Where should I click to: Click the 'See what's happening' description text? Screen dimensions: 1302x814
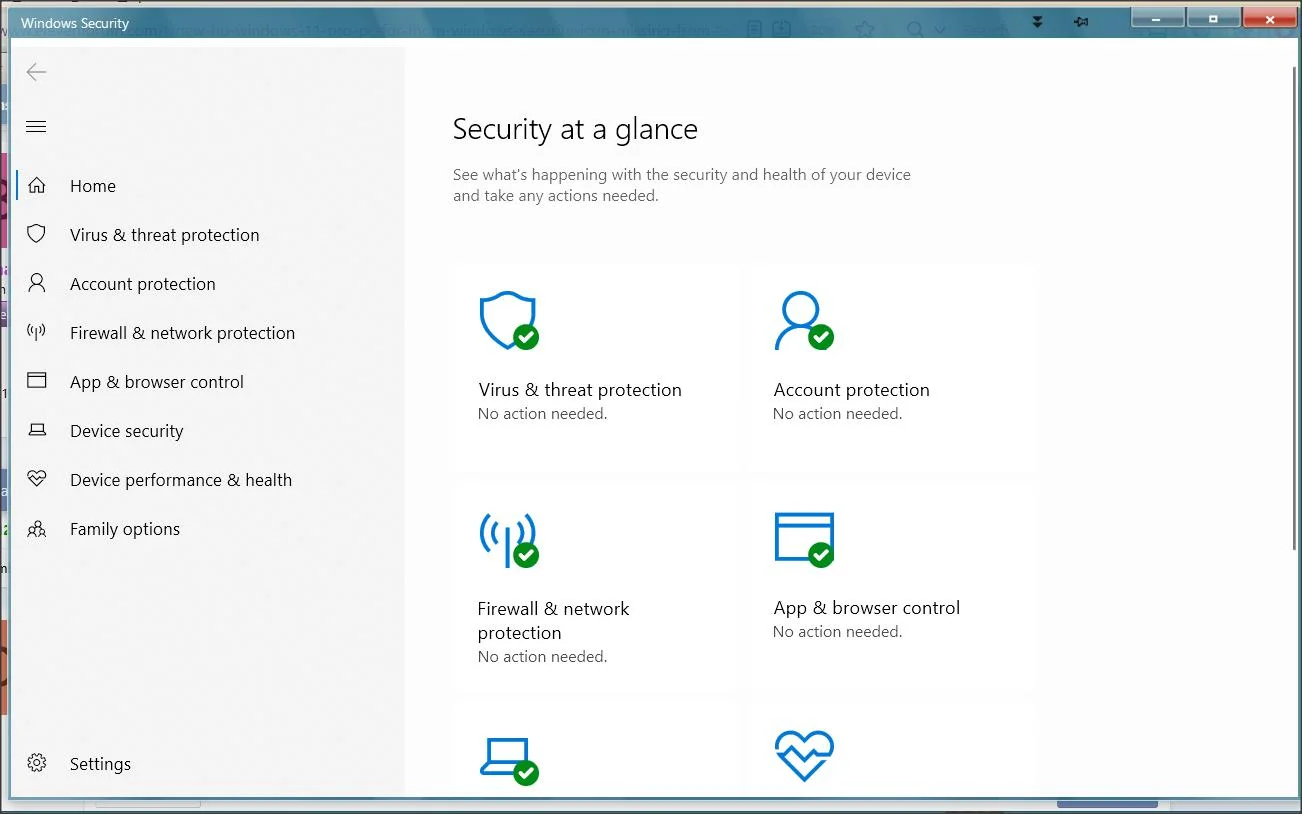click(x=682, y=185)
